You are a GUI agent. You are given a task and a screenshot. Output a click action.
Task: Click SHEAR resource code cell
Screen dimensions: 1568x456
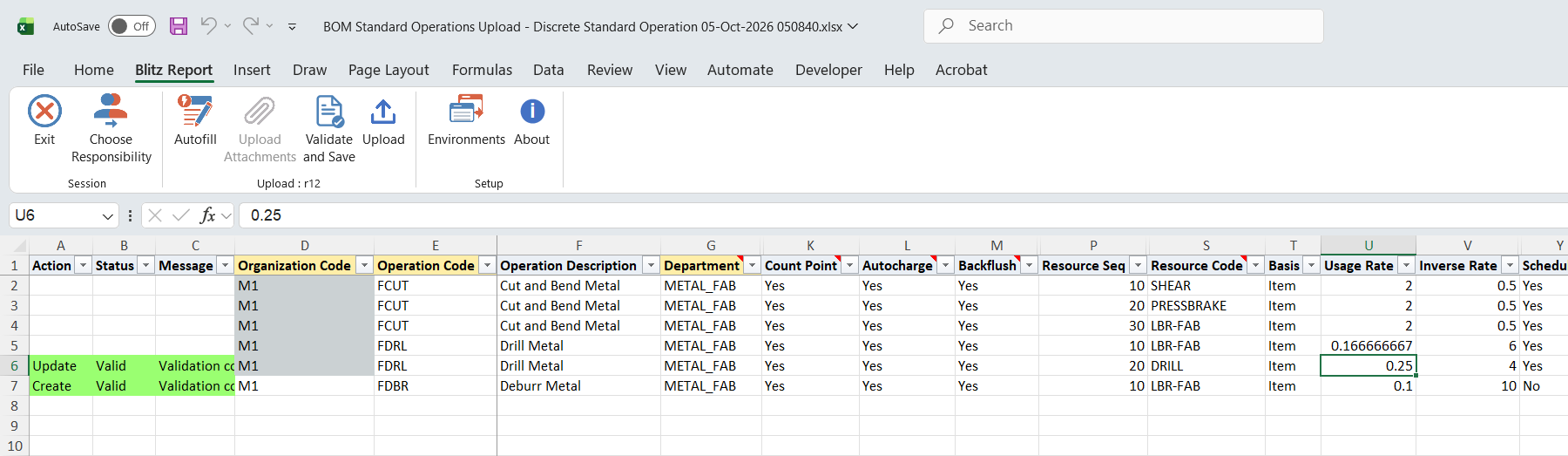pos(1206,286)
